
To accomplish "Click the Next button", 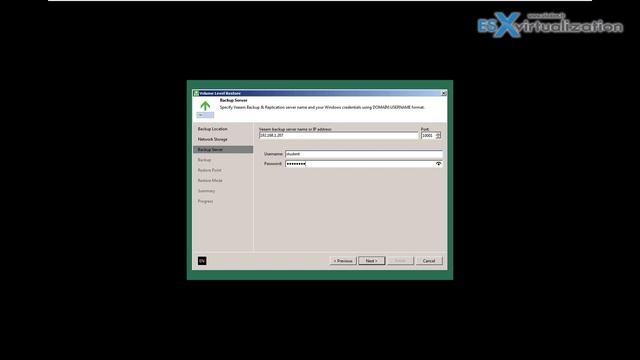I will (371, 261).
